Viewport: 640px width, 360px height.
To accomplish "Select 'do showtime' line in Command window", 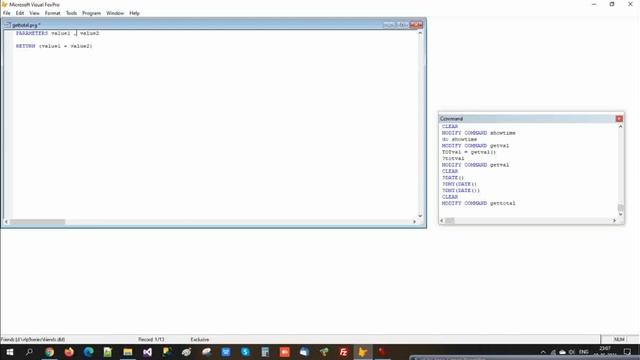I will click(x=459, y=139).
